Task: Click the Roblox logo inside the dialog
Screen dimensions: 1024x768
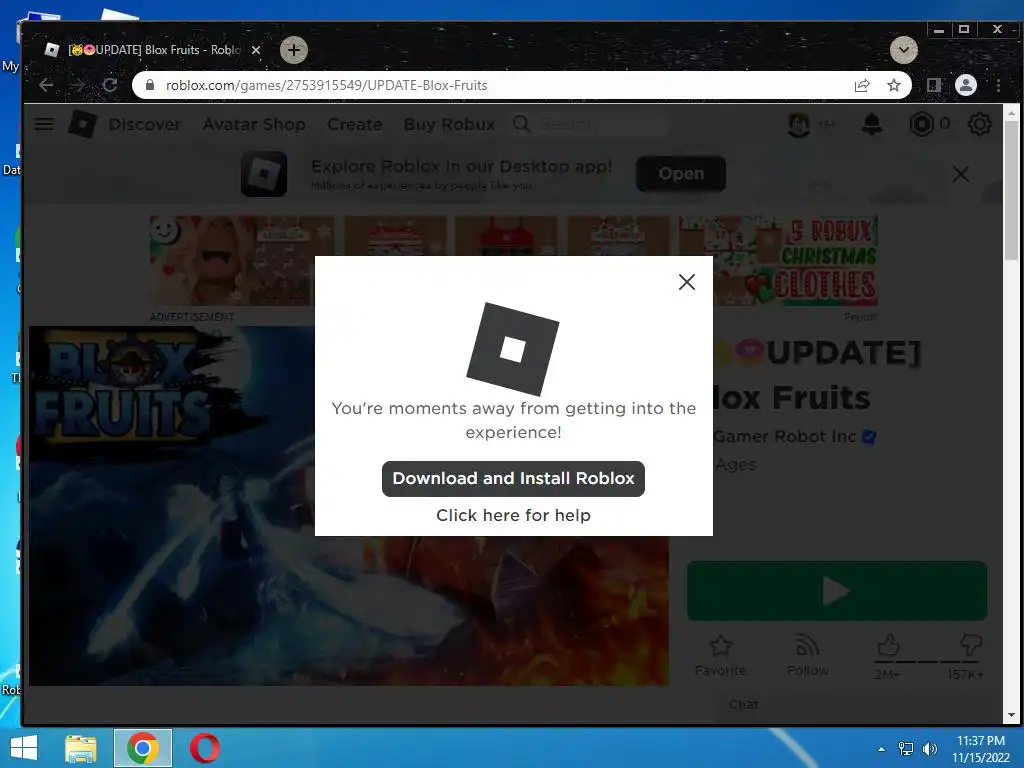Action: coord(513,349)
